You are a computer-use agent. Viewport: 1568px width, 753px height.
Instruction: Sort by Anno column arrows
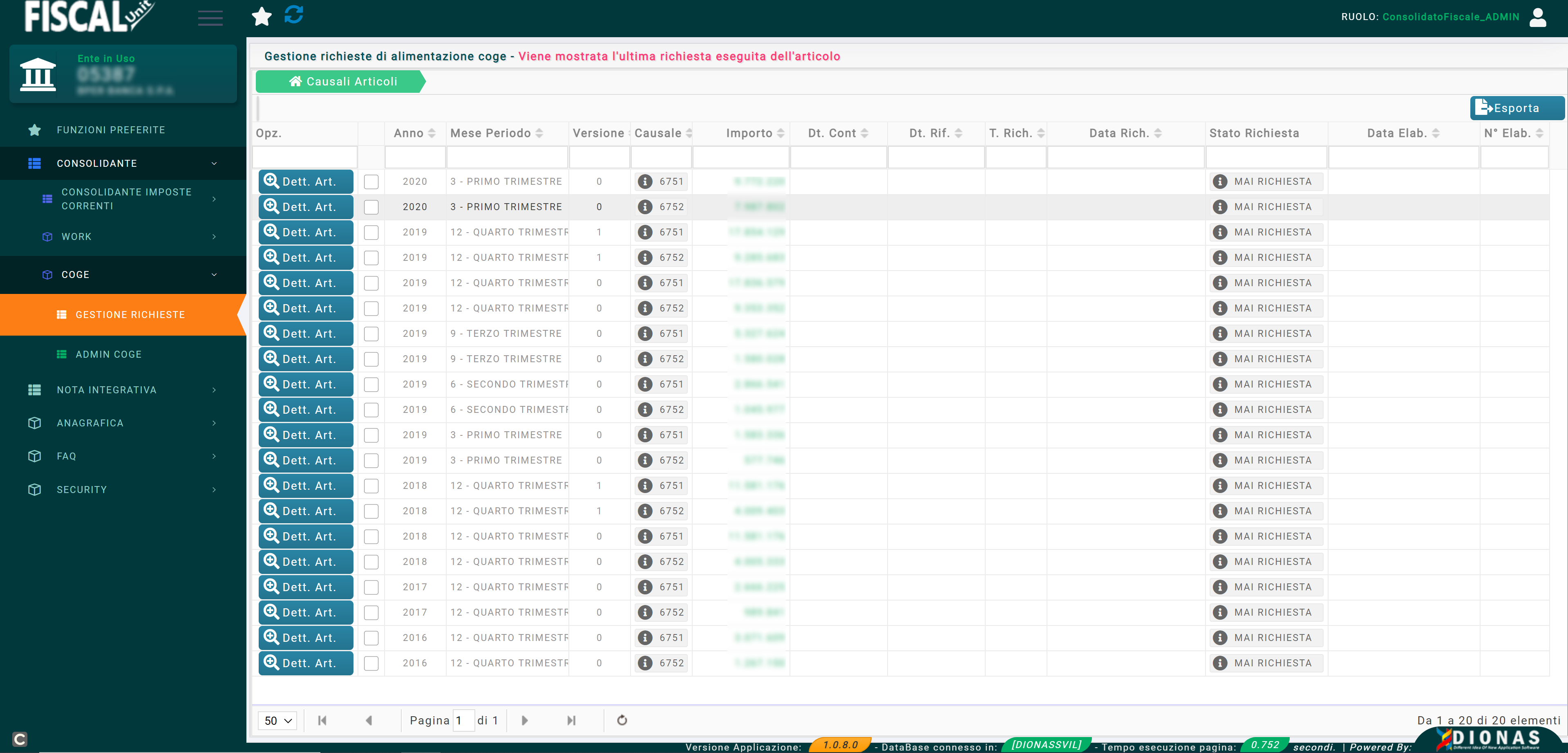click(432, 133)
